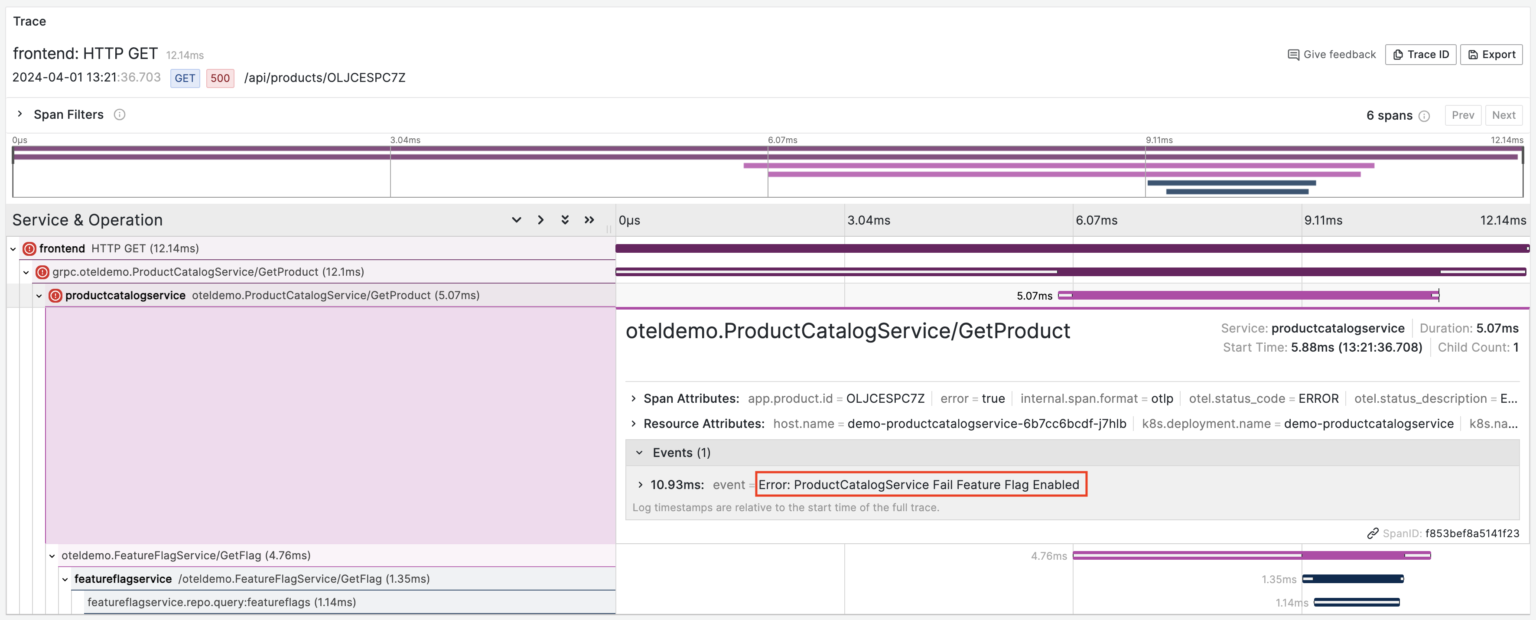This screenshot has height=620, width=1536.
Task: Collapse the Events (1) section
Action: click(x=640, y=453)
